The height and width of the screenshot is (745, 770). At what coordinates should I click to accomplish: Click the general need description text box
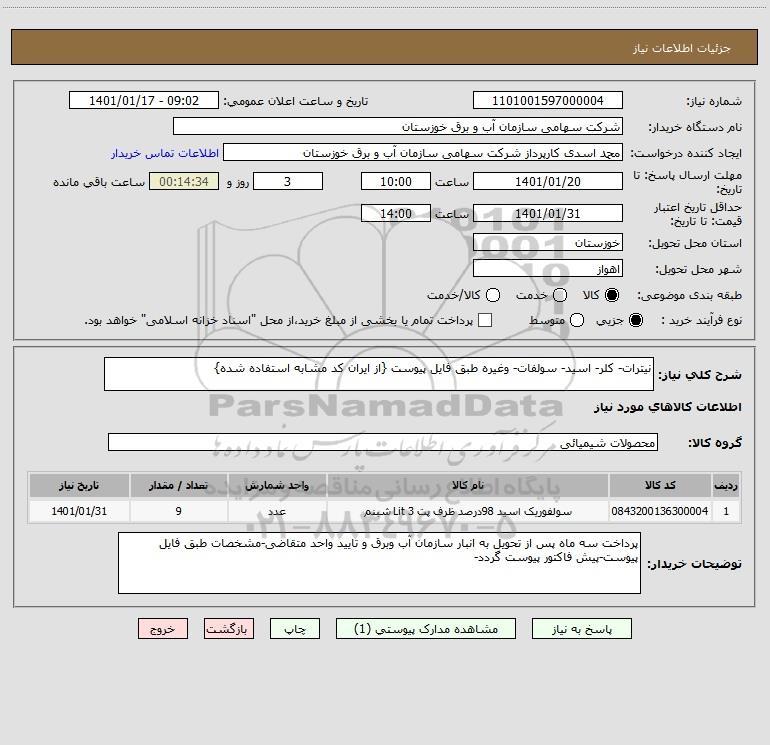[x=379, y=374]
